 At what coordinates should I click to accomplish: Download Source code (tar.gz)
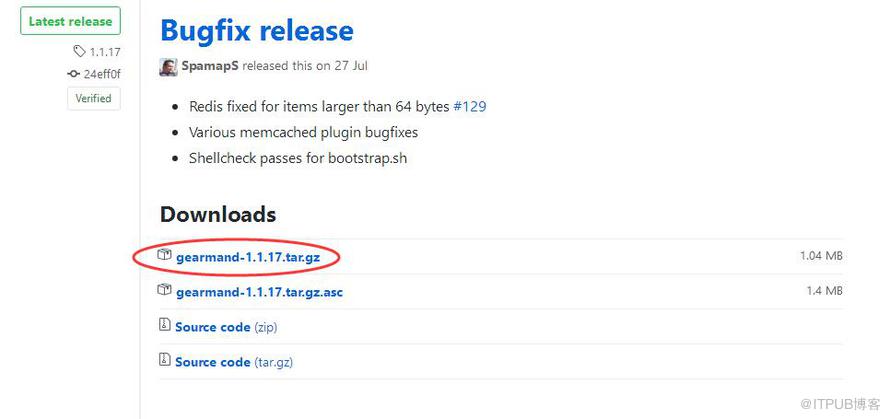pyautogui.click(x=234, y=362)
